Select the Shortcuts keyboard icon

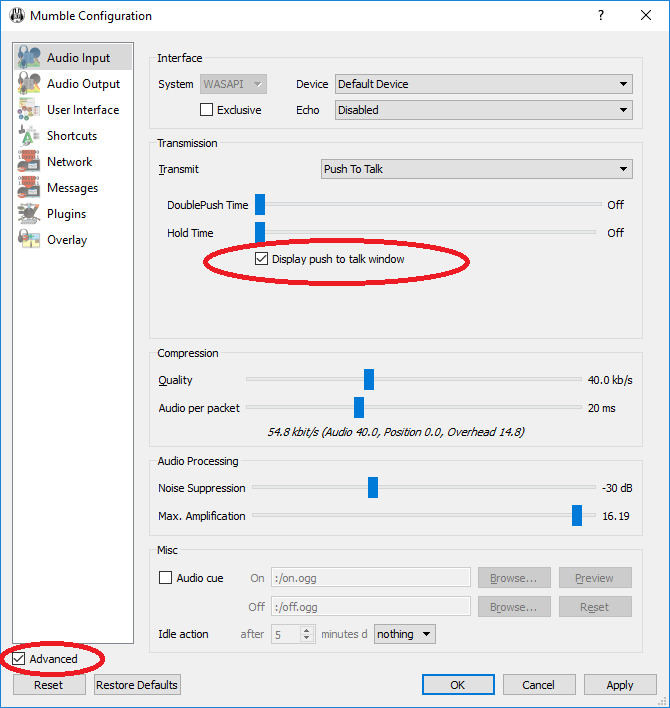coord(29,136)
